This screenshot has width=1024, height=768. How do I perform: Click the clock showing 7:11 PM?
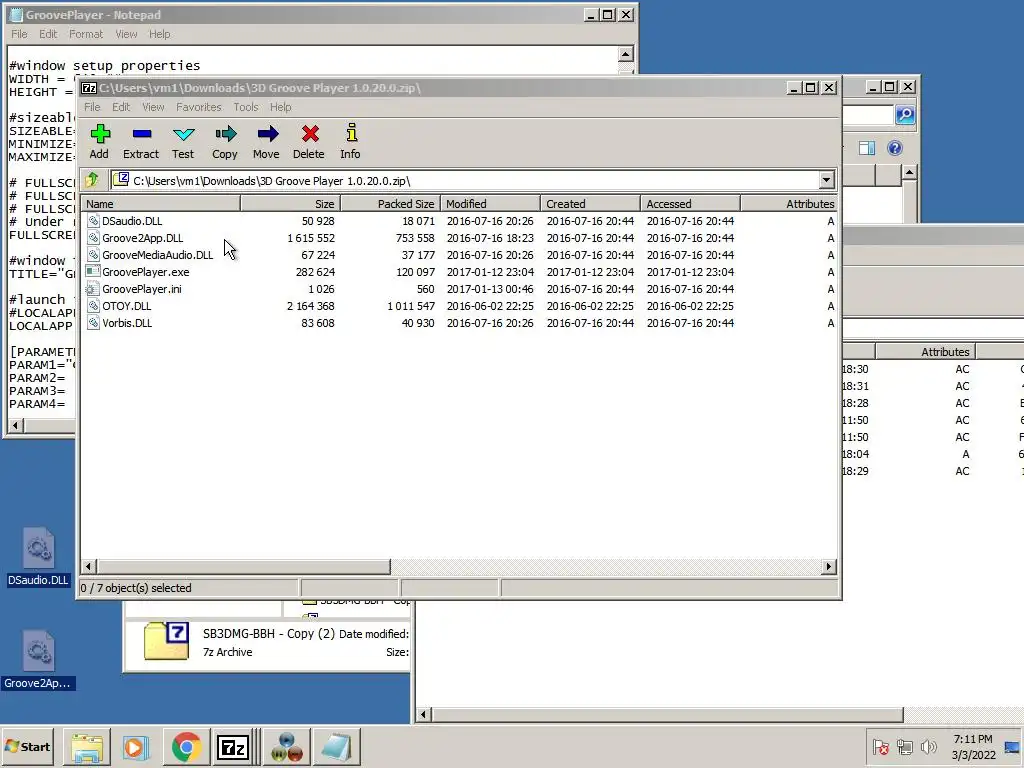click(972, 739)
